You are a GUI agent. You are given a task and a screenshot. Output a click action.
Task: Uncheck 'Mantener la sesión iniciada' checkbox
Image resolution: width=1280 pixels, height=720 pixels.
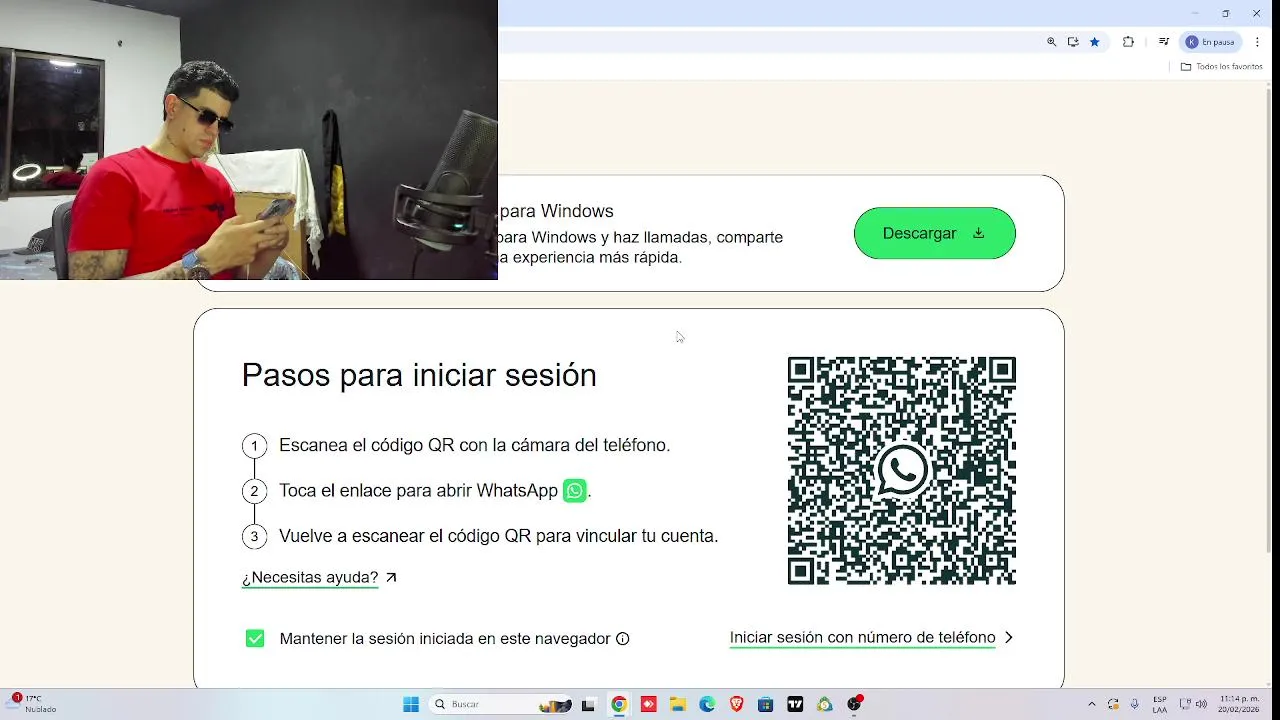tap(255, 639)
